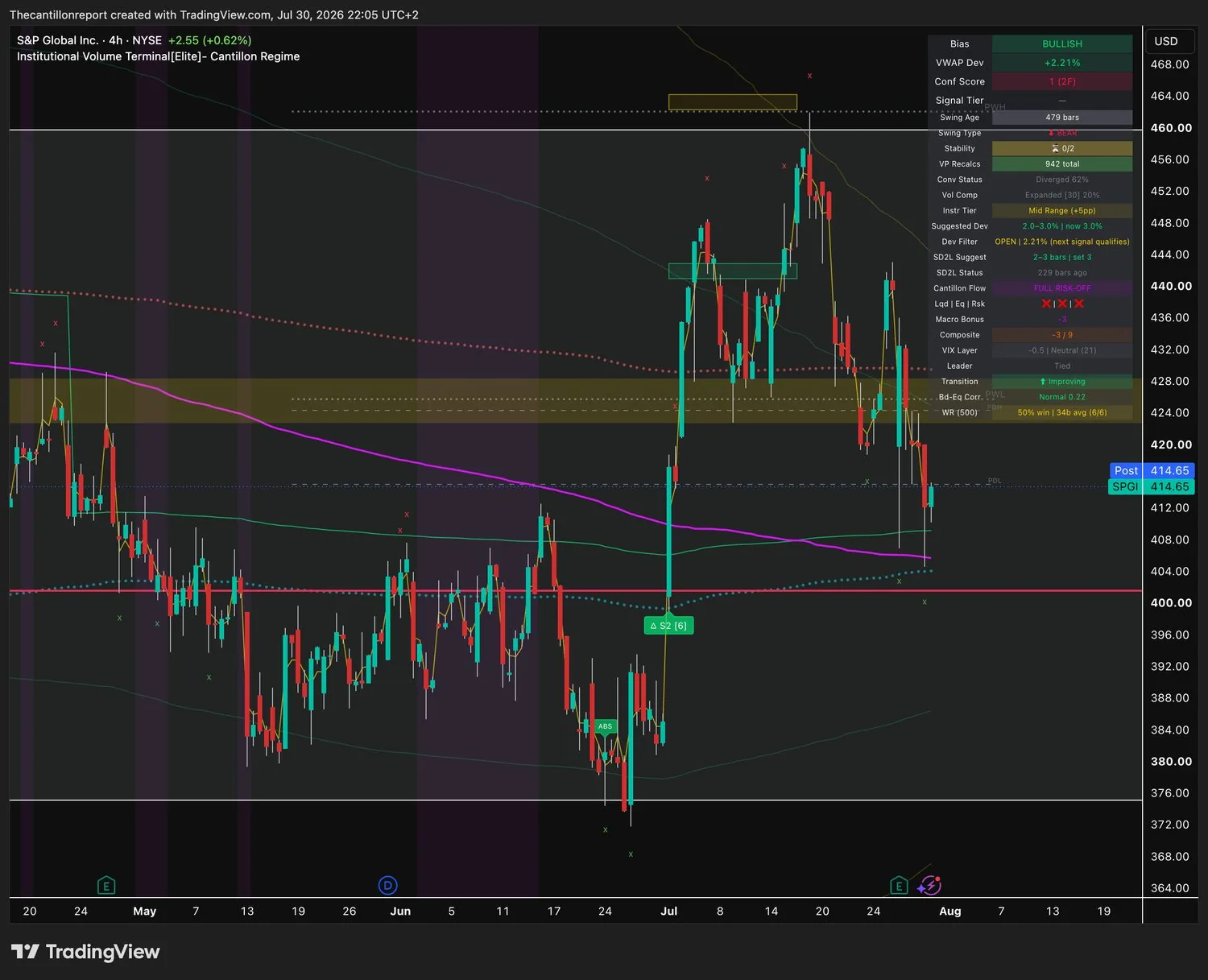Image resolution: width=1208 pixels, height=980 pixels.
Task: Click the blue dividend D marker
Action: click(x=387, y=886)
